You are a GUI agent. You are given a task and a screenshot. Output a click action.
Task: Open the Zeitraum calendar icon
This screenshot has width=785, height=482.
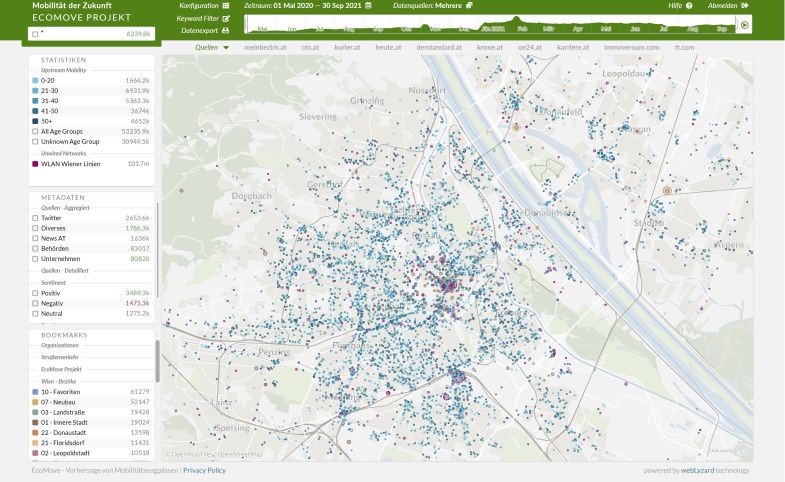[369, 6]
